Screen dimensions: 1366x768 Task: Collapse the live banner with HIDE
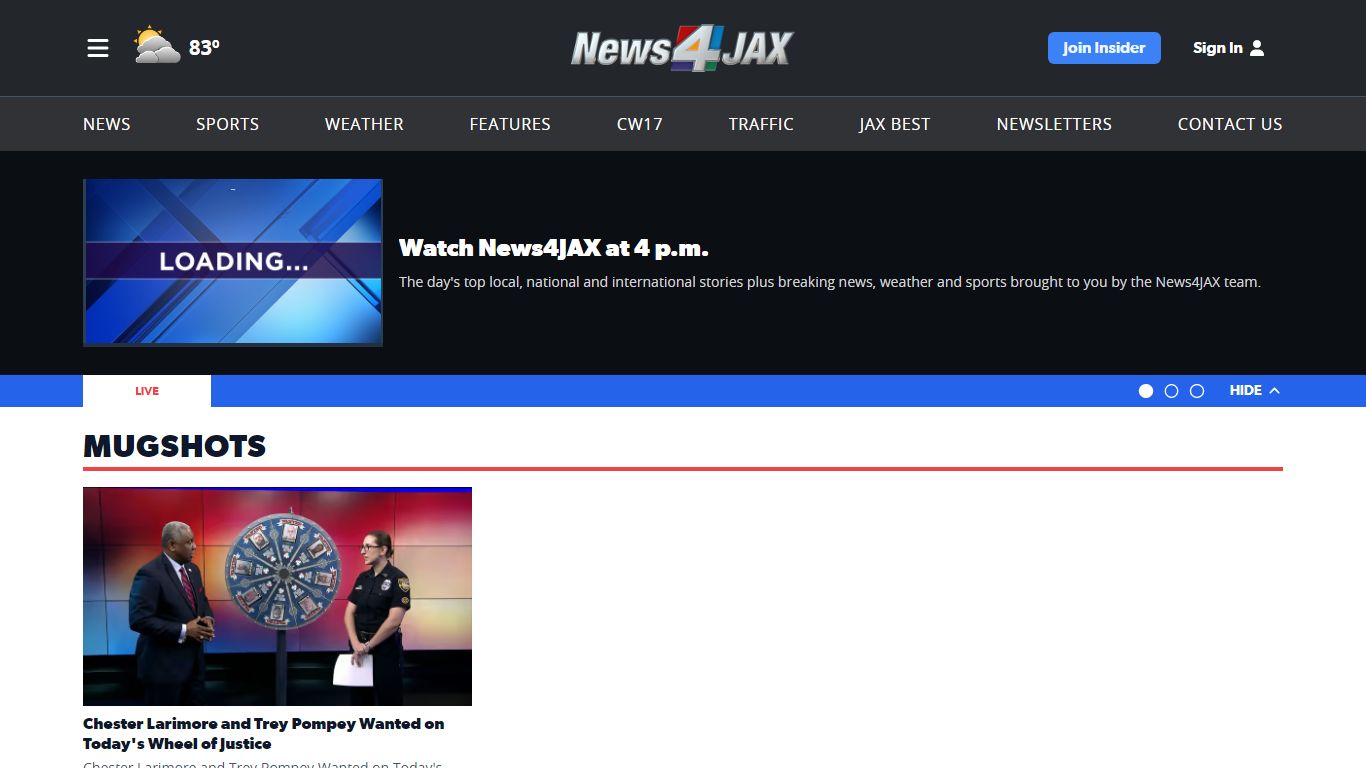point(1246,391)
